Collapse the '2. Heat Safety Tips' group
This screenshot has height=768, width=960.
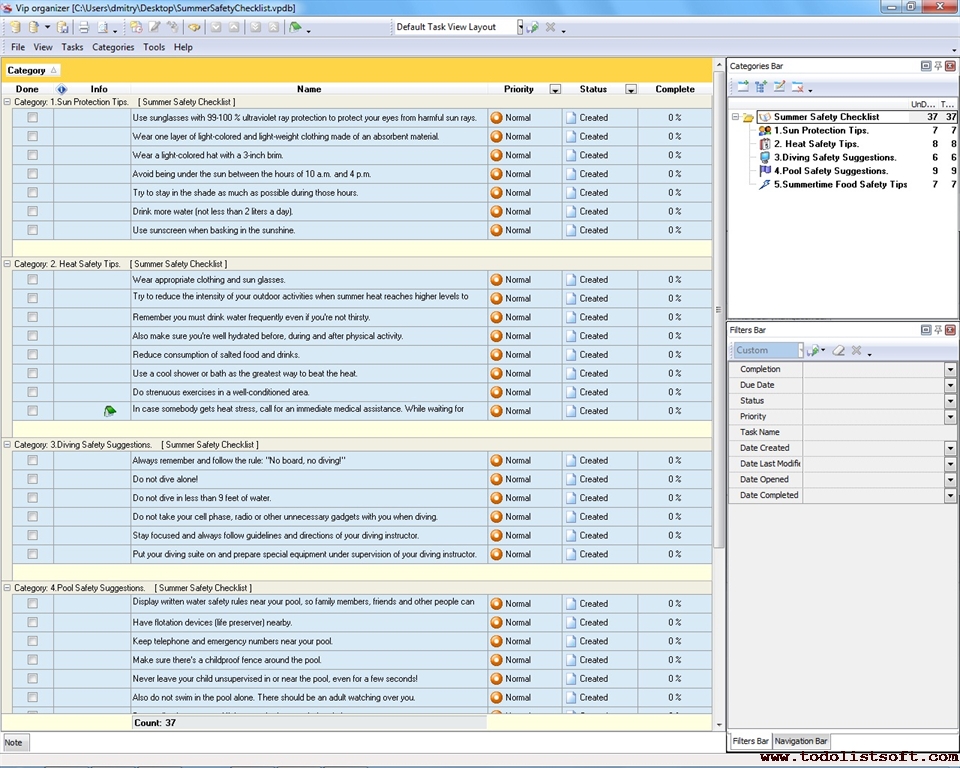coord(8,264)
